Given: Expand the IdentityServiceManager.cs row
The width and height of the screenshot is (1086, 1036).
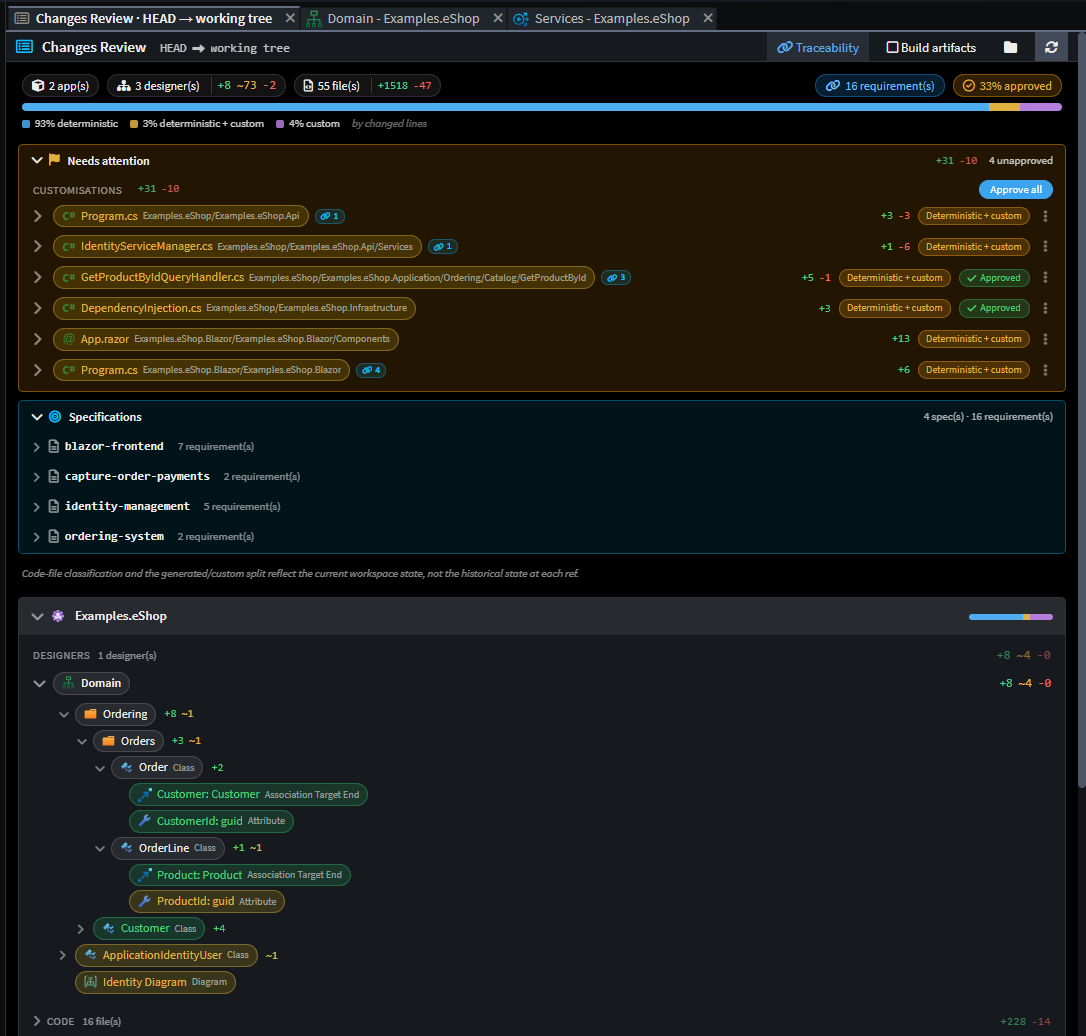Looking at the screenshot, I should (x=37, y=247).
